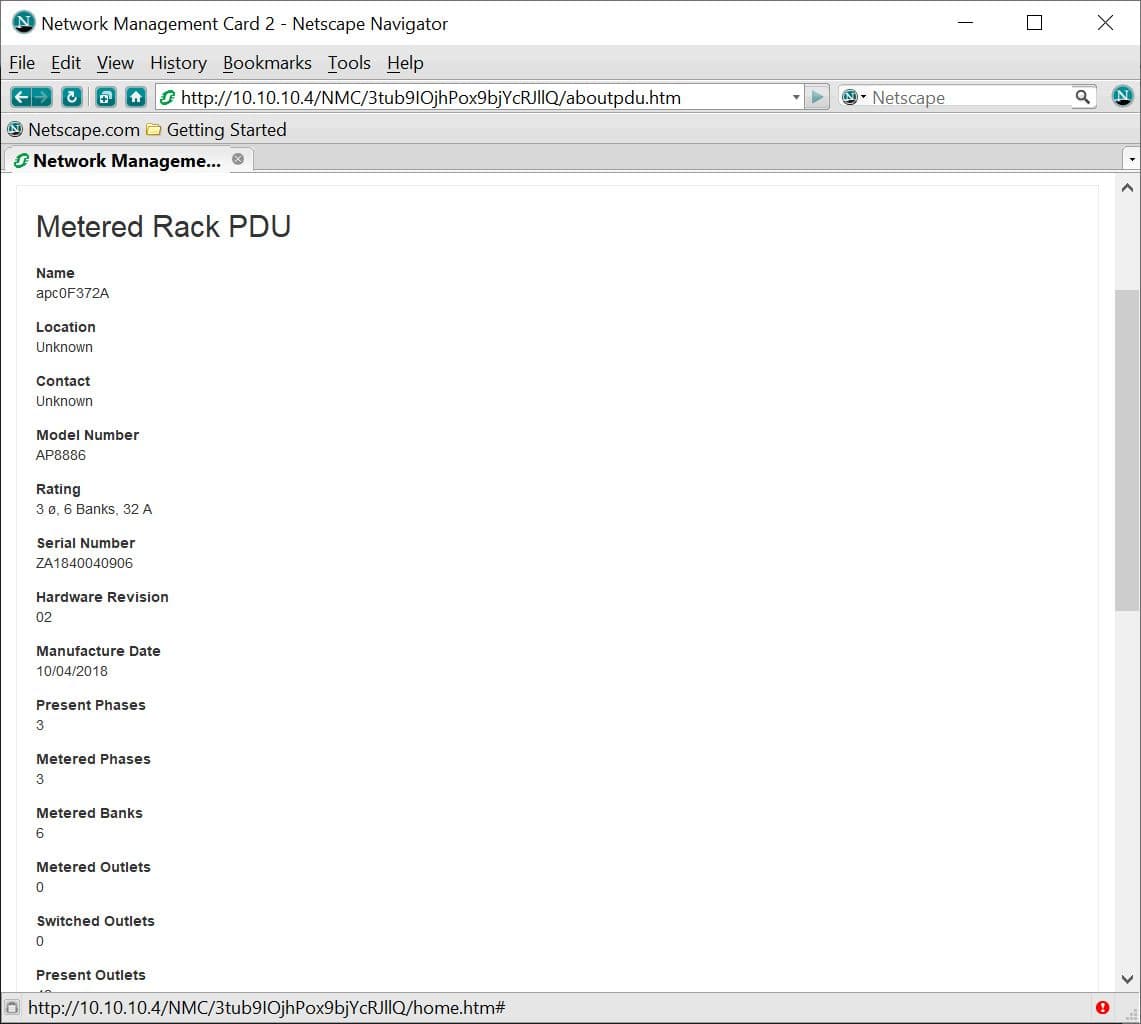Click the Back navigation arrow
The height and width of the screenshot is (1024, 1141).
tap(21, 97)
